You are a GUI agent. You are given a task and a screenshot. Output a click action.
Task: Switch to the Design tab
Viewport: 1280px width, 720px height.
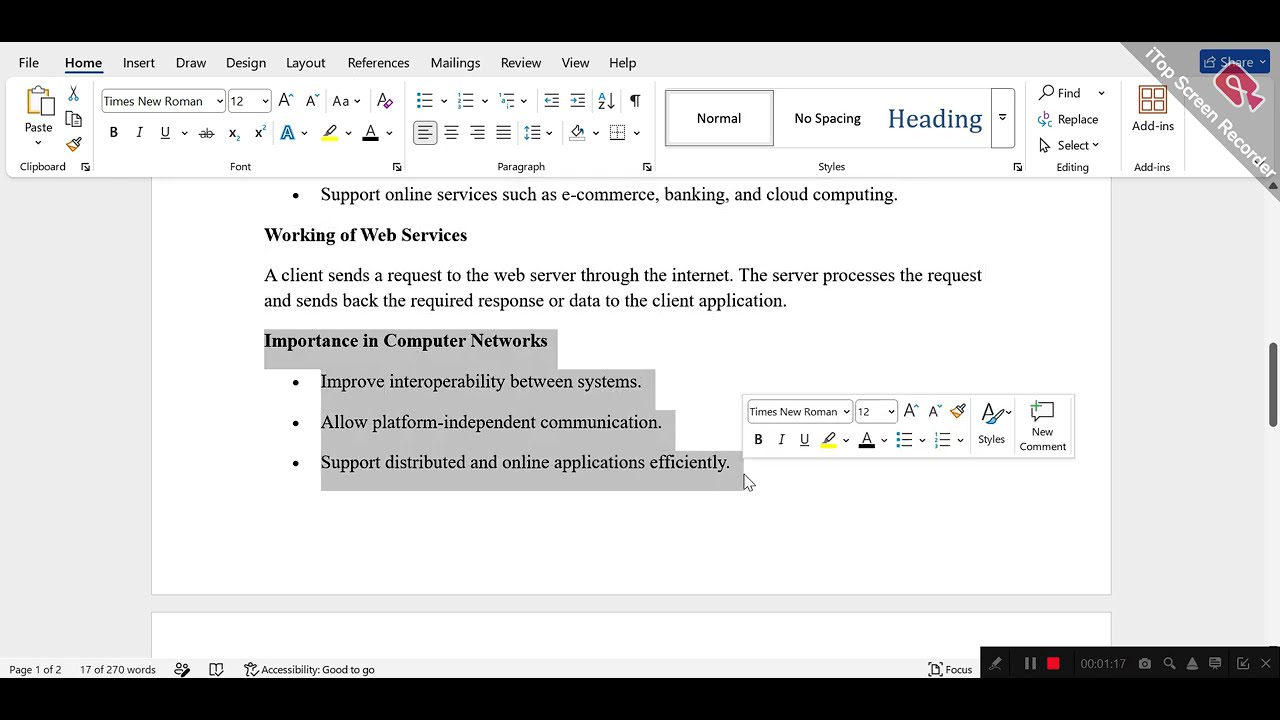246,62
